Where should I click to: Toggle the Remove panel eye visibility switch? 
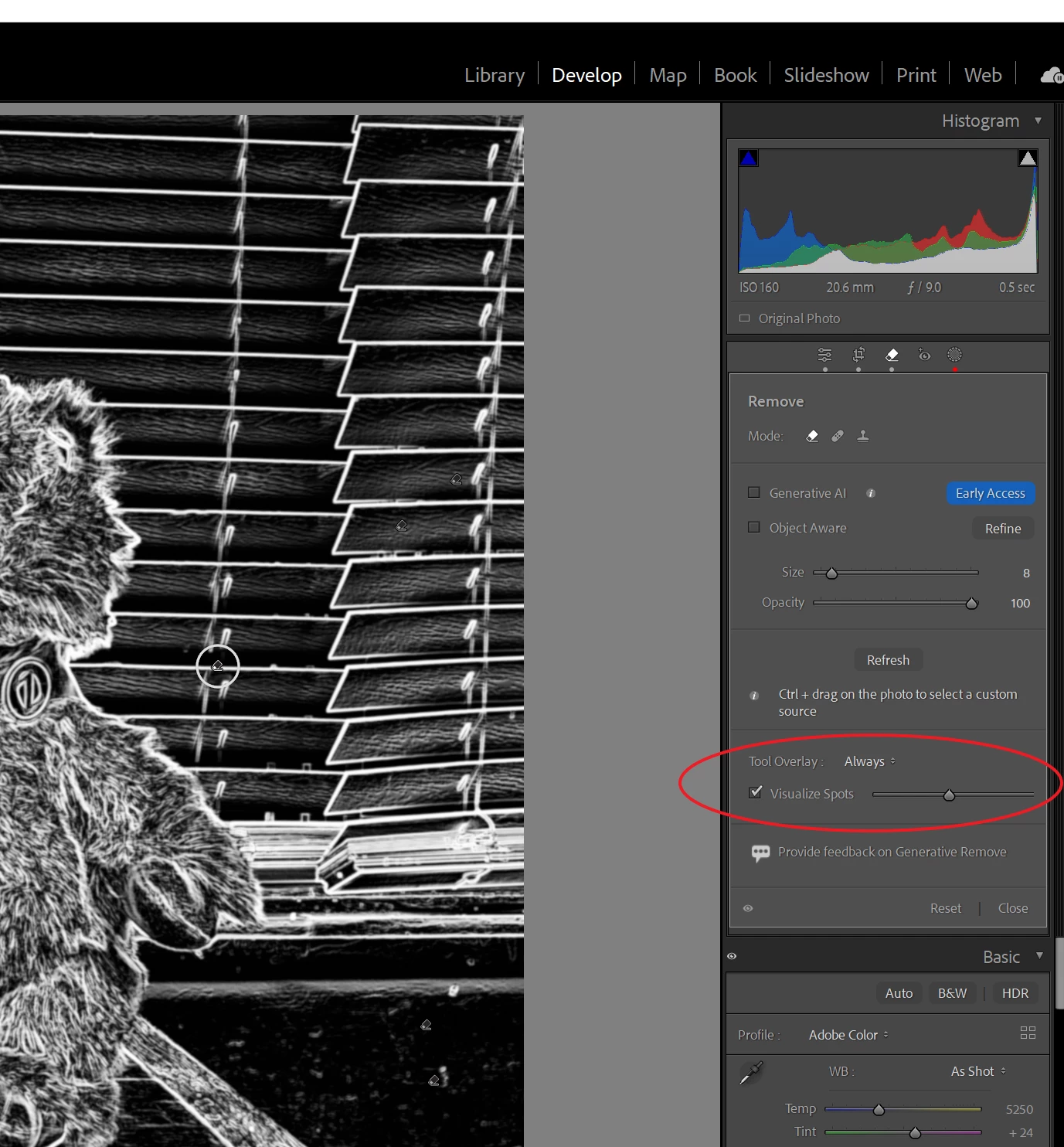point(748,908)
